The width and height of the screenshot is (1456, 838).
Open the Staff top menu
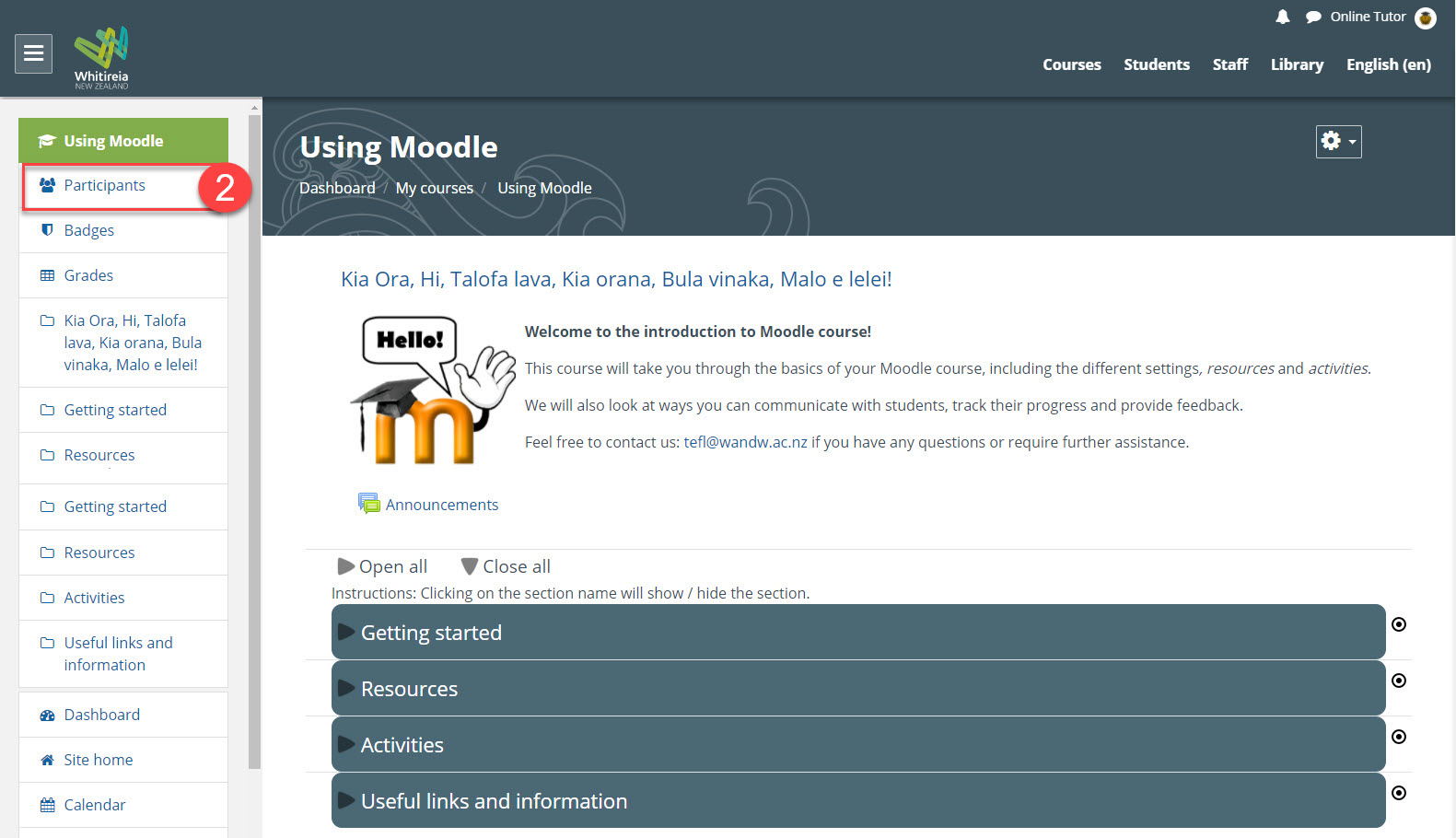point(1230,64)
